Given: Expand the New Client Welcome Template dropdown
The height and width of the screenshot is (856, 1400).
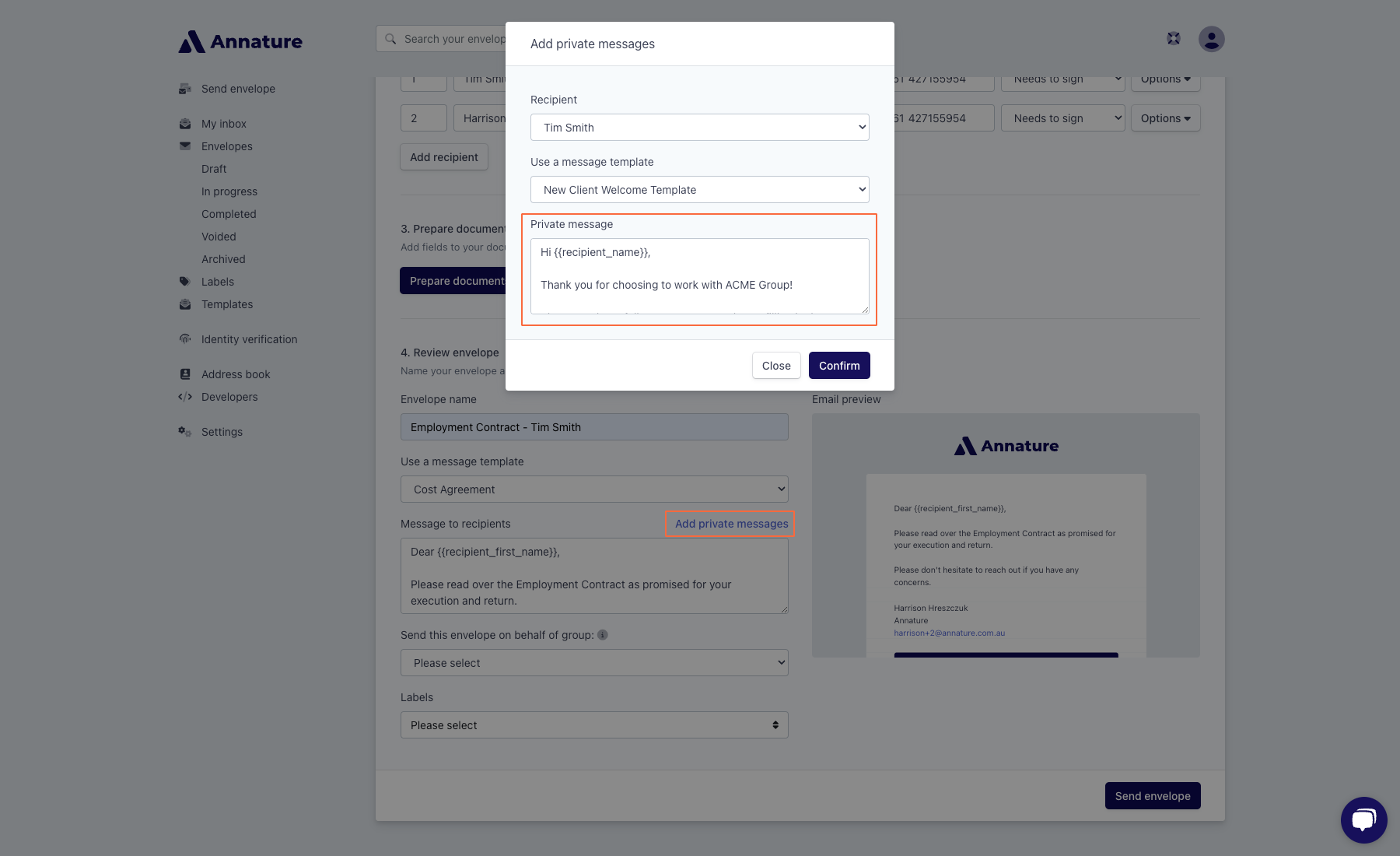Looking at the screenshot, I should tap(699, 190).
